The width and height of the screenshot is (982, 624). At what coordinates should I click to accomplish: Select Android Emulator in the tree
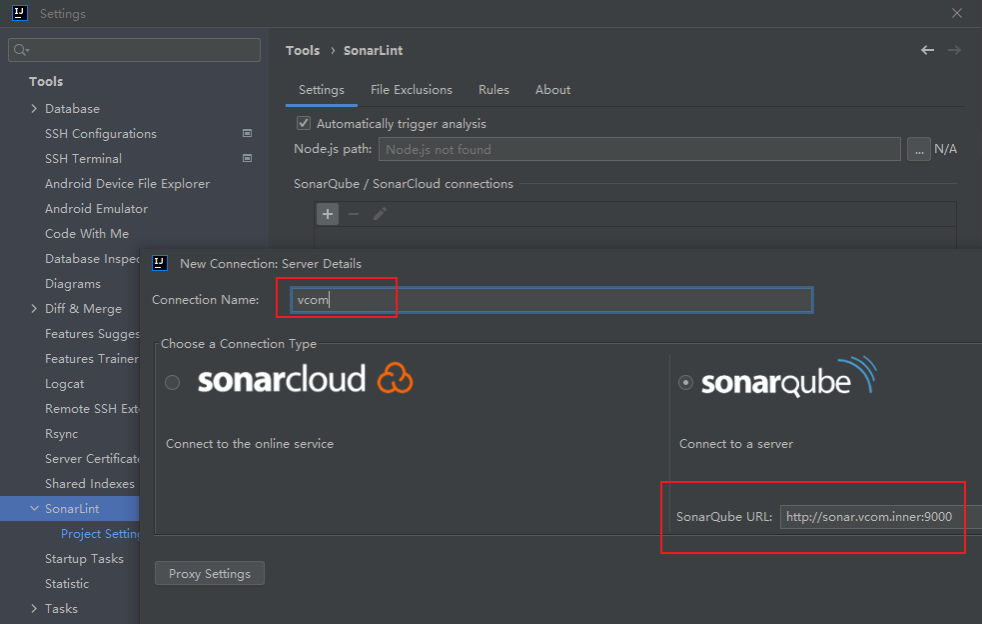click(x=96, y=209)
